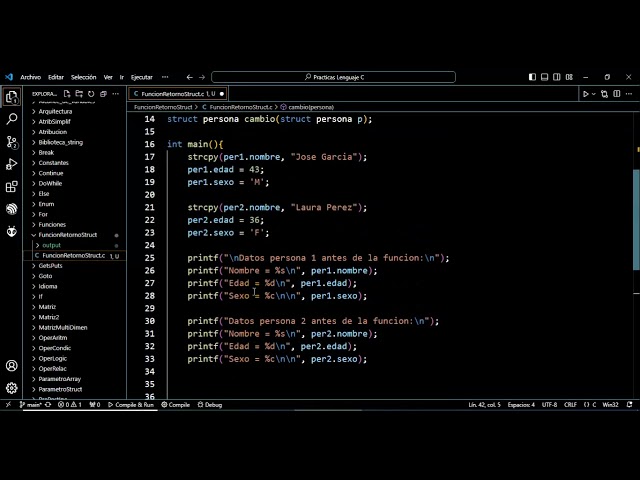Viewport: 640px width, 480px height.
Task: Open the alien-head extension icon in activity bar
Action: tap(11, 231)
